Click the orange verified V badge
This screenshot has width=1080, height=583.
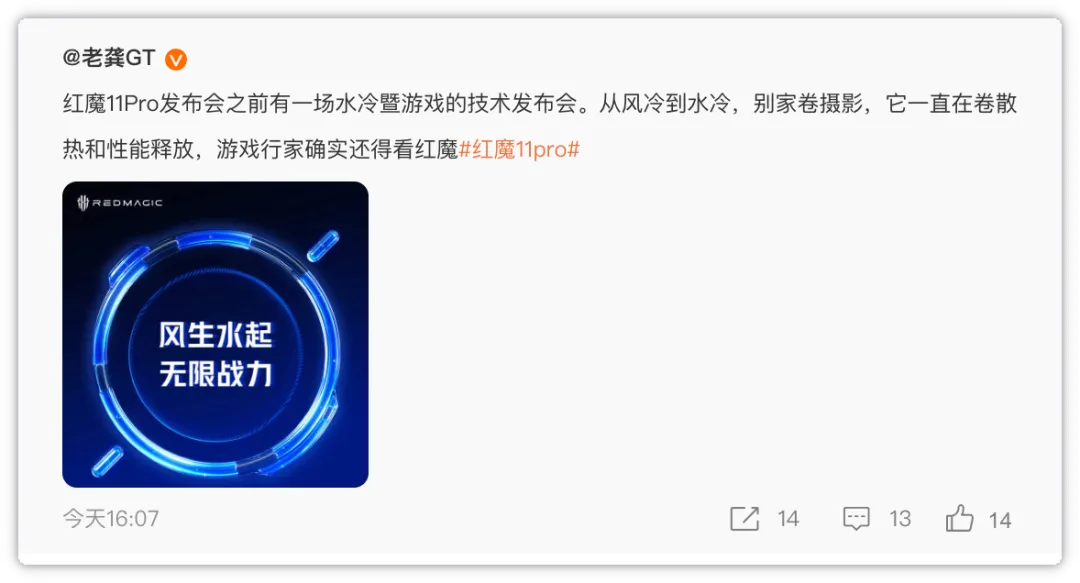tap(176, 60)
